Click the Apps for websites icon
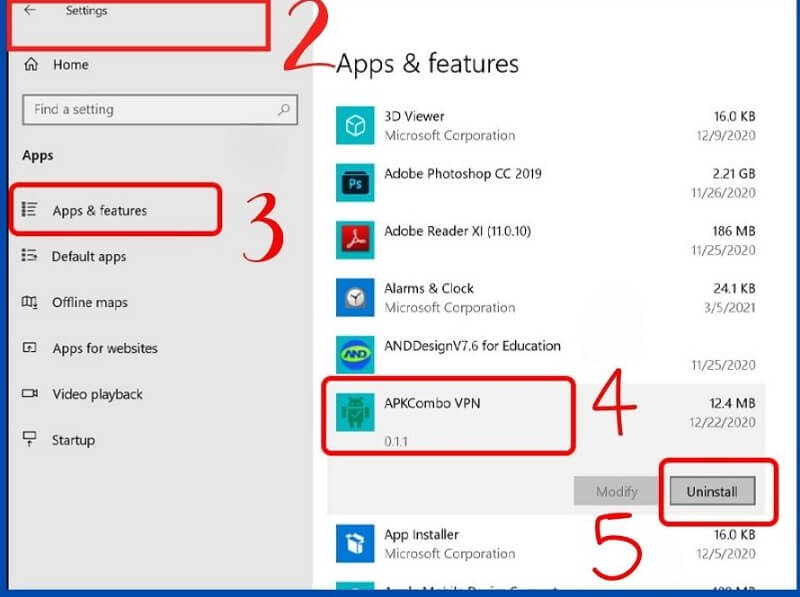The height and width of the screenshot is (597, 800). [x=29, y=347]
